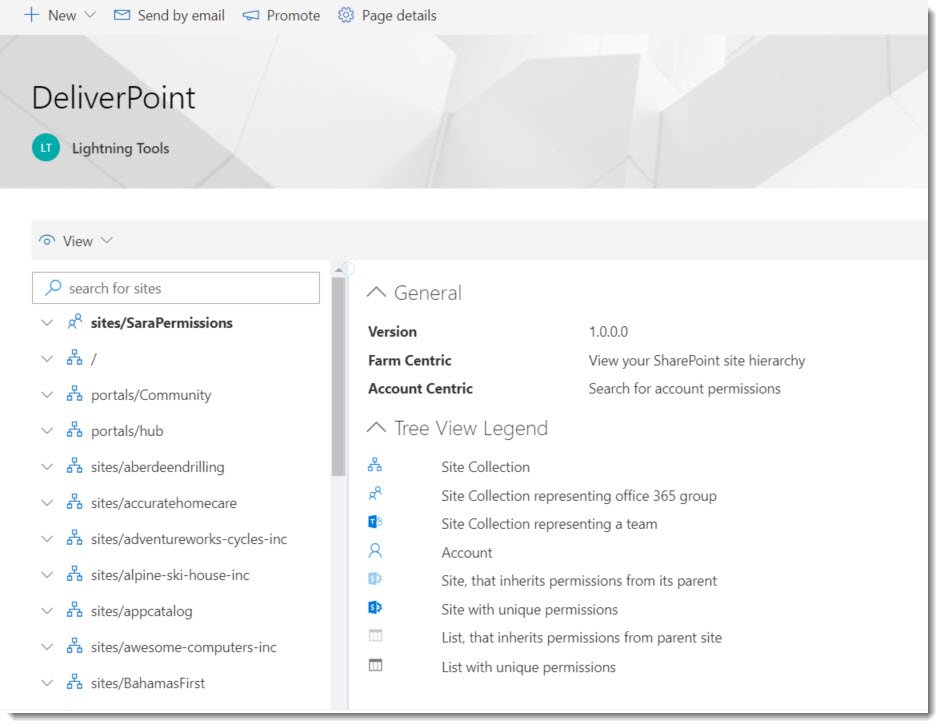Click the faded SharePoint inherited-site legend icon
The height and width of the screenshot is (728, 943).
[x=375, y=579]
